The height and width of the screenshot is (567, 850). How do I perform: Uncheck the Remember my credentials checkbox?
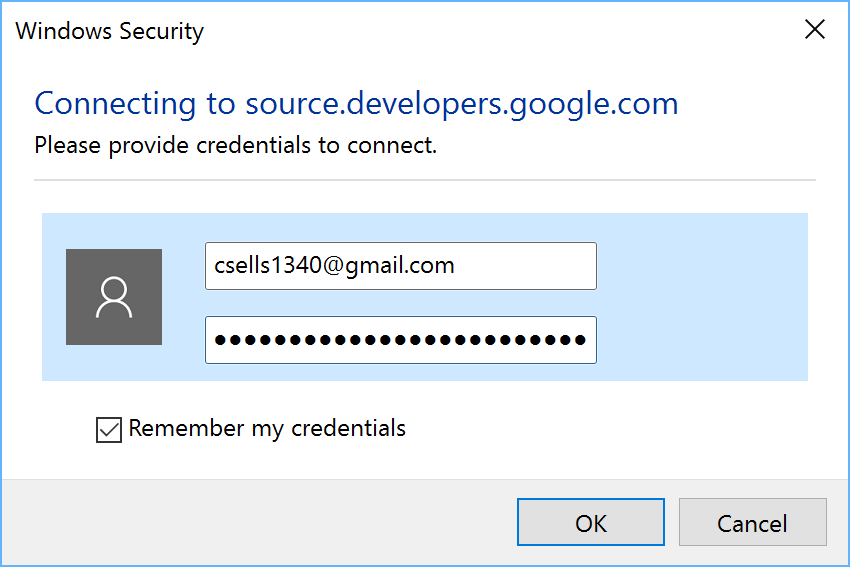(108, 430)
